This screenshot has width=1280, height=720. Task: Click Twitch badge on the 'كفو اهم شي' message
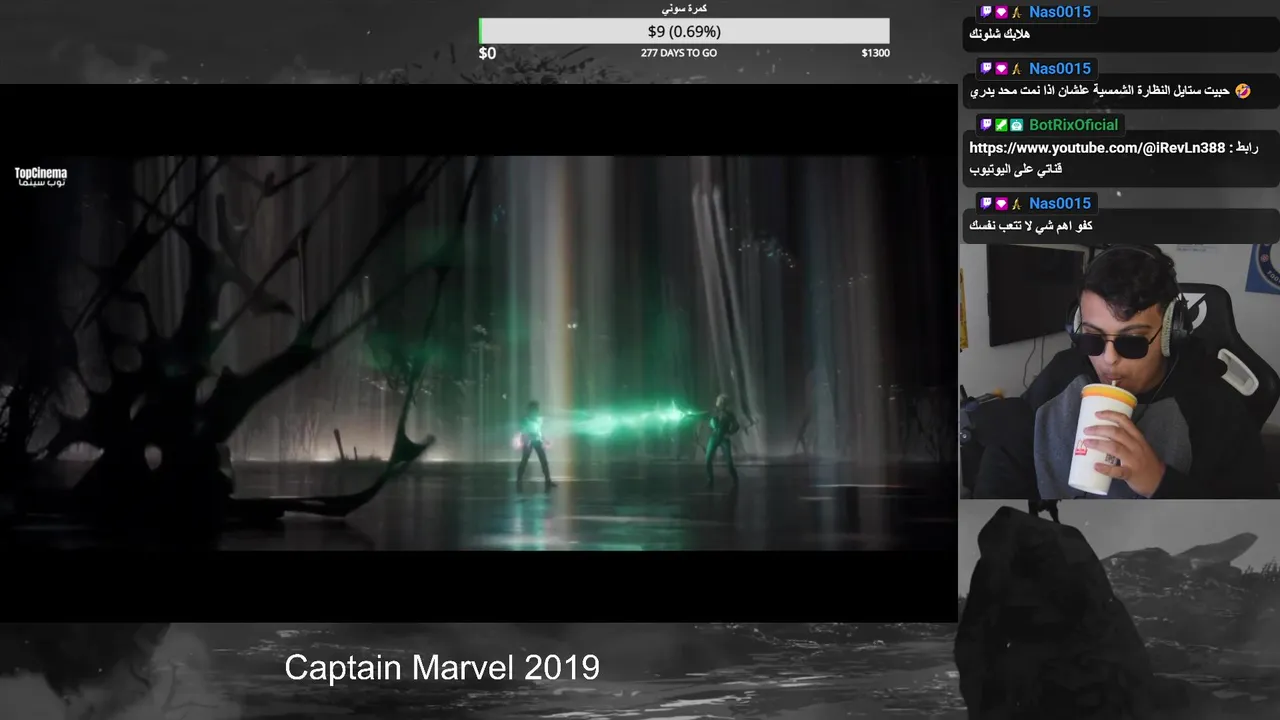pyautogui.click(x=986, y=204)
